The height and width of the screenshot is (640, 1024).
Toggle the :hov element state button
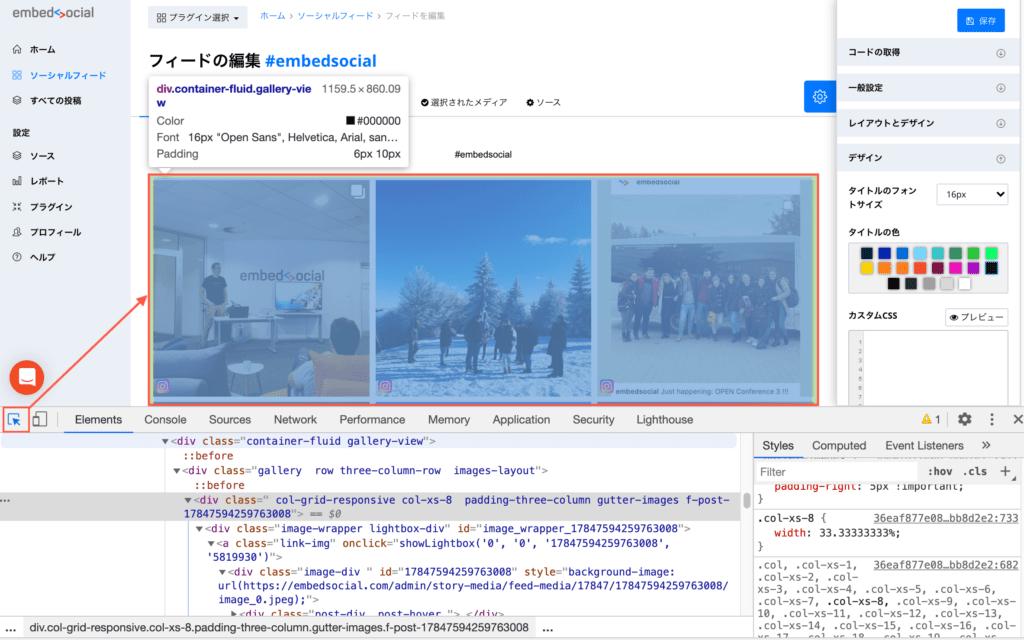pyautogui.click(x=939, y=471)
